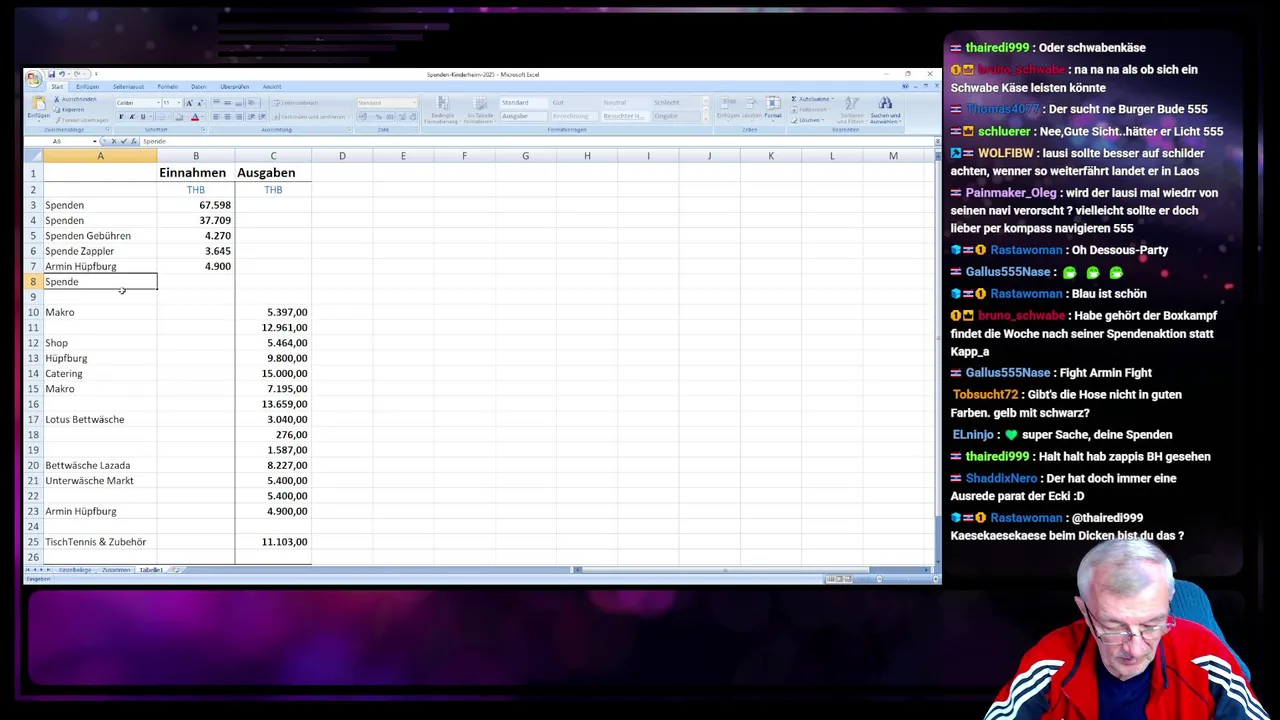Expand the cell styles gallery

click(706, 119)
